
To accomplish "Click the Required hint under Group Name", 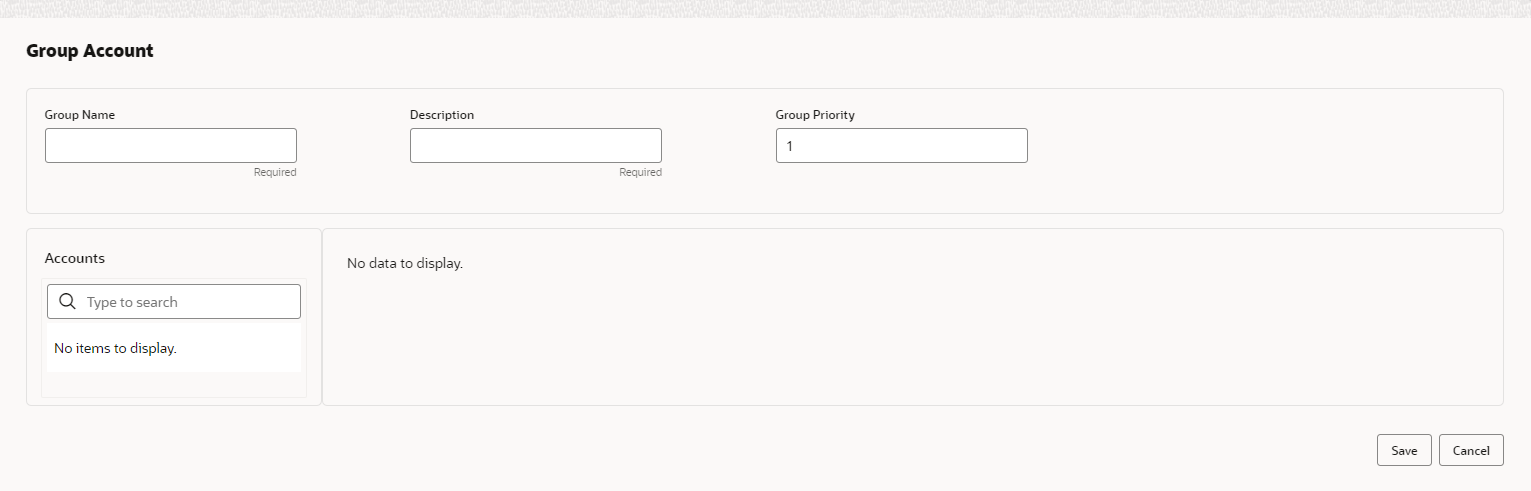I will [275, 172].
